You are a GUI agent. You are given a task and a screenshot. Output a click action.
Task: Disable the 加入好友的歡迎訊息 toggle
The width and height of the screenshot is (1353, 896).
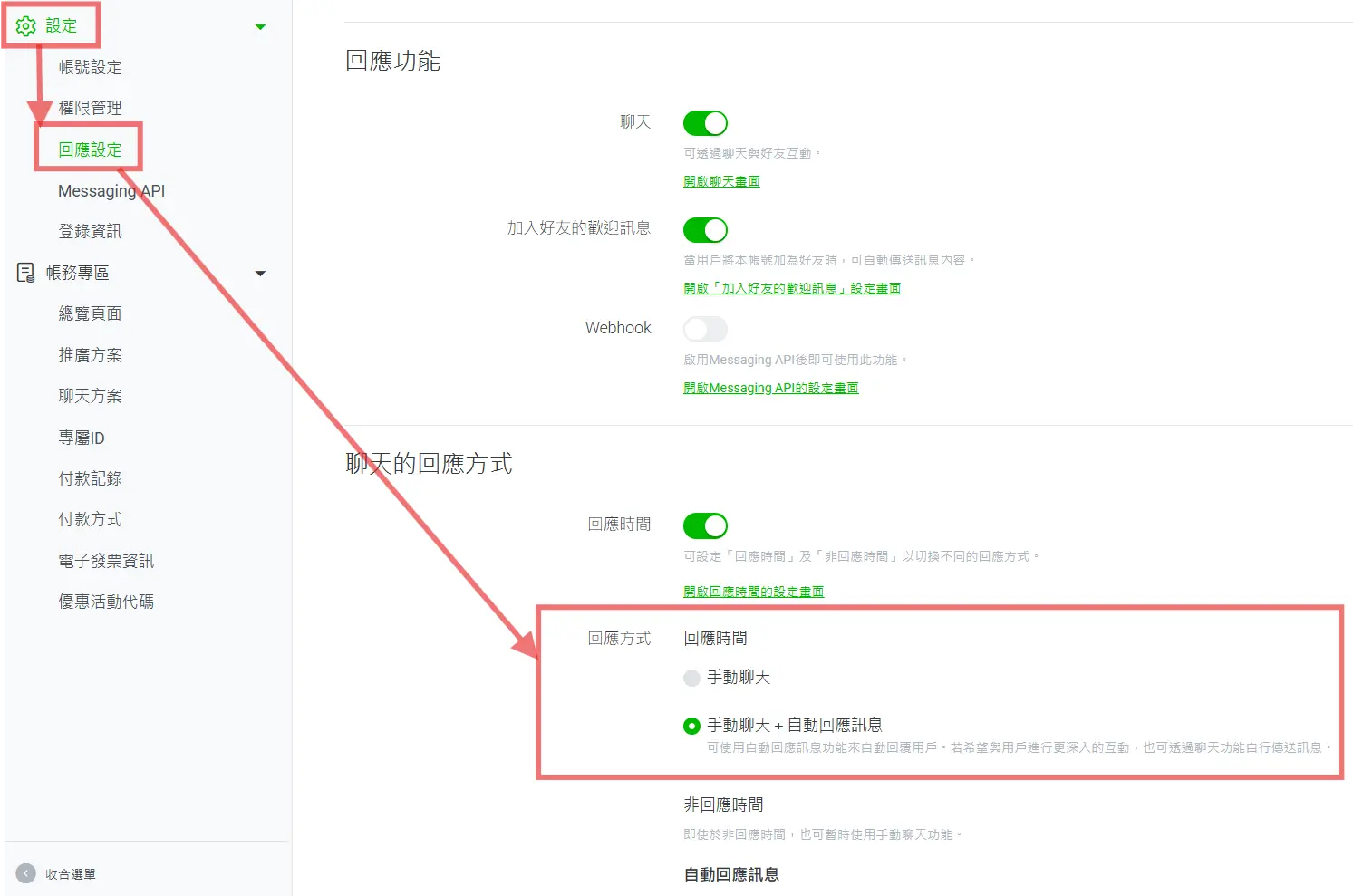[705, 230]
